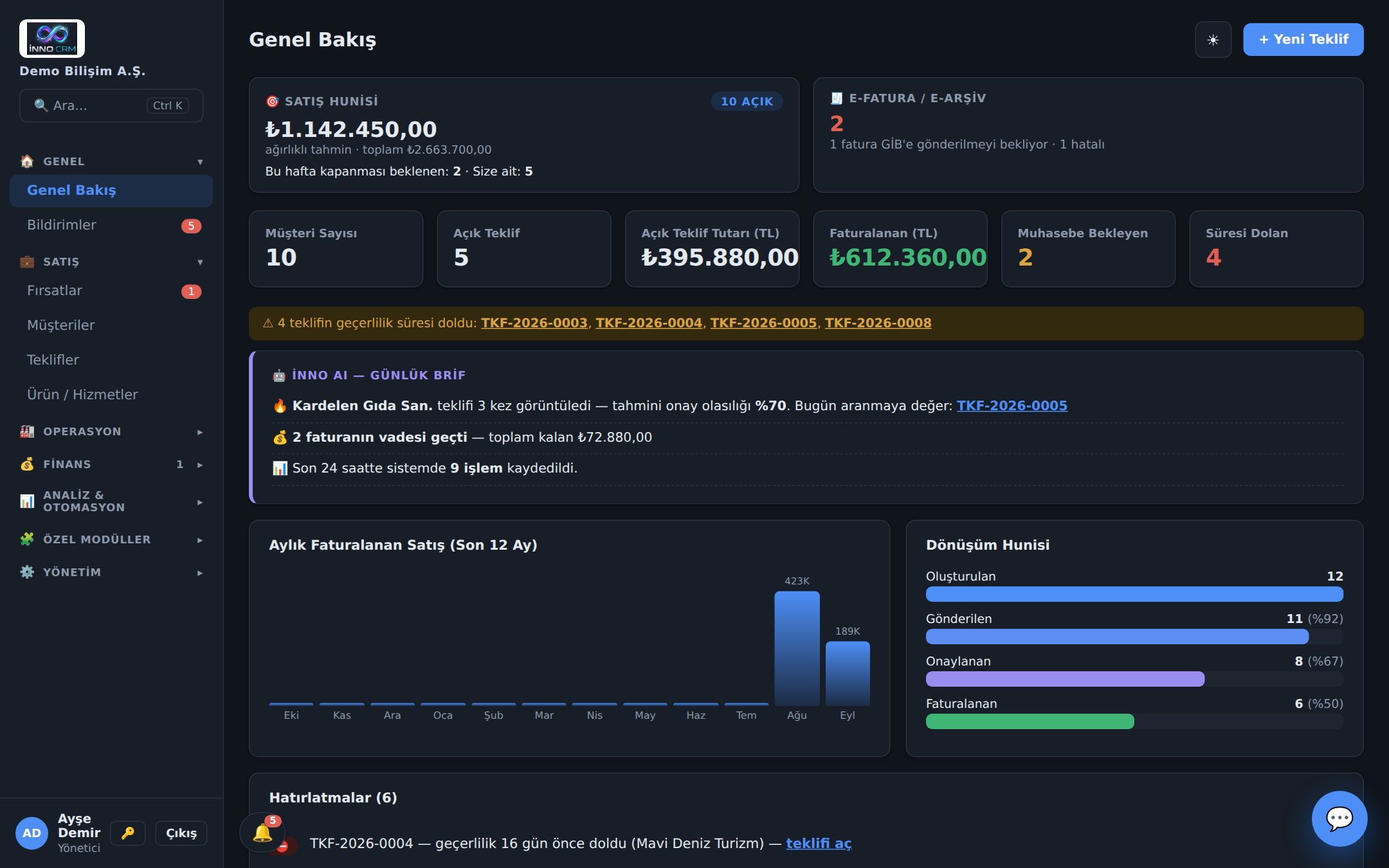Click the AD user avatar
Screen dimensions: 1389x868
[x=32, y=833]
